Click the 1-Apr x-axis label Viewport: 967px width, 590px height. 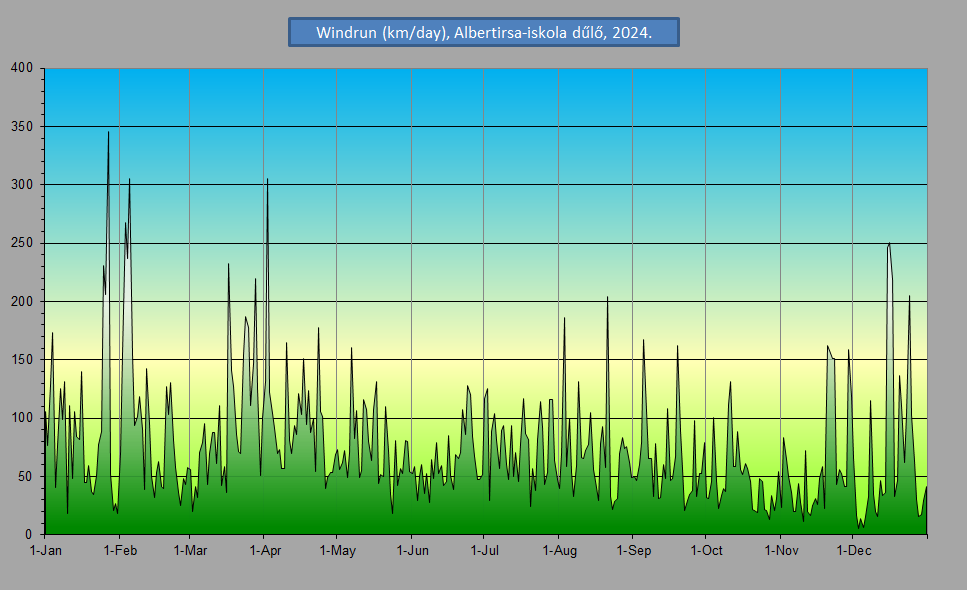264,550
